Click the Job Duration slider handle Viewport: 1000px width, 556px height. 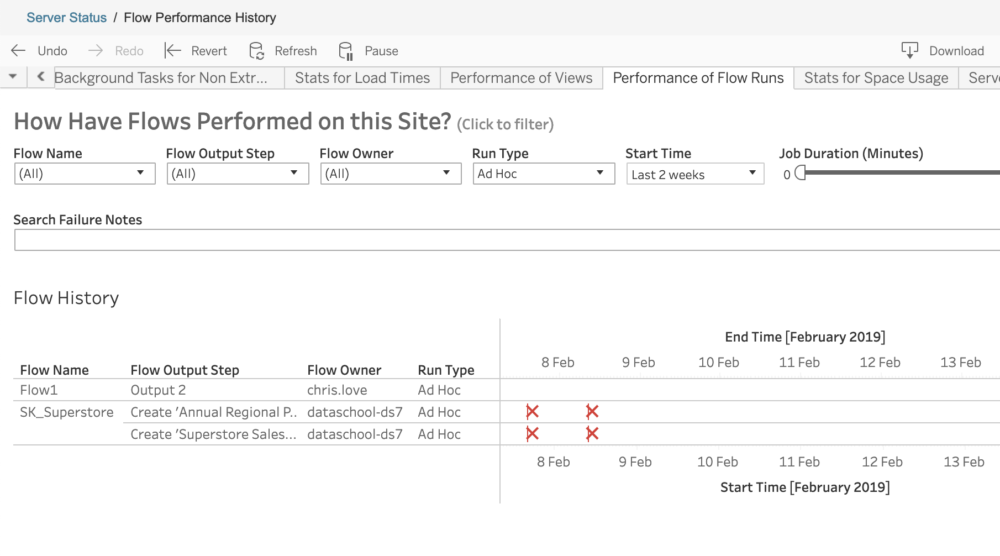tap(800, 173)
